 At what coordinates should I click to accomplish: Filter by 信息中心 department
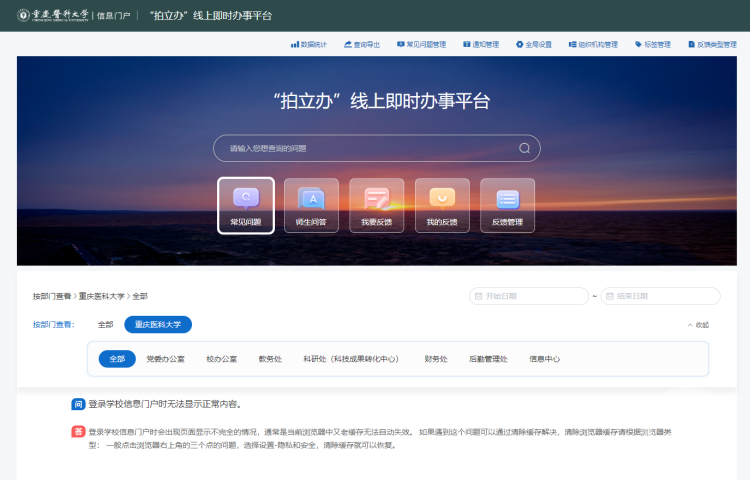544,358
